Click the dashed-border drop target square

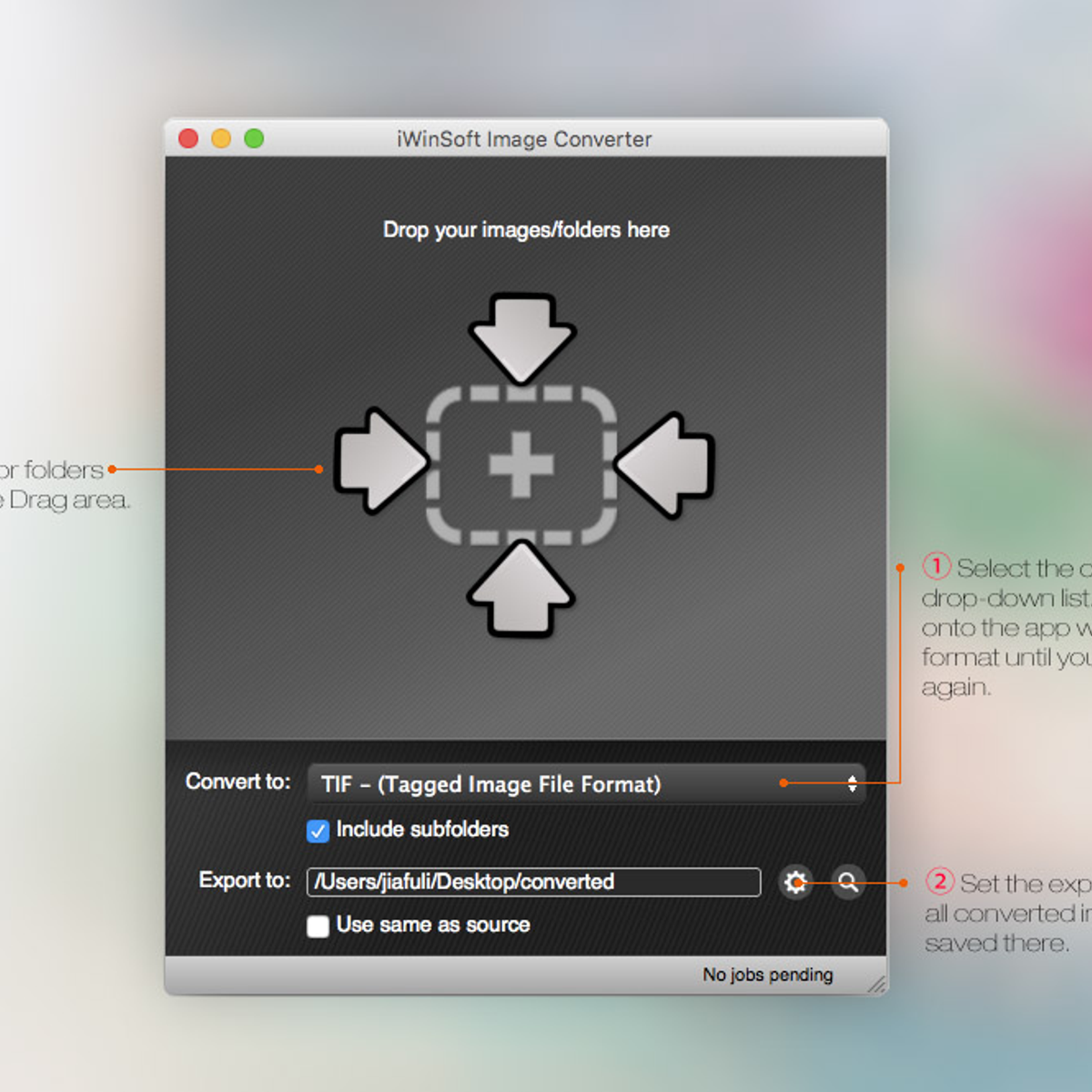click(x=521, y=466)
